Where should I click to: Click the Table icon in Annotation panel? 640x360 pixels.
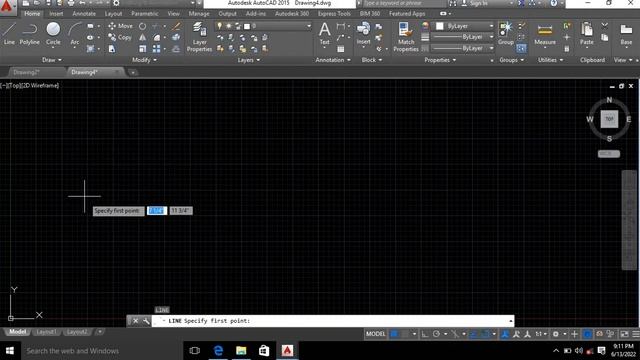coord(340,49)
